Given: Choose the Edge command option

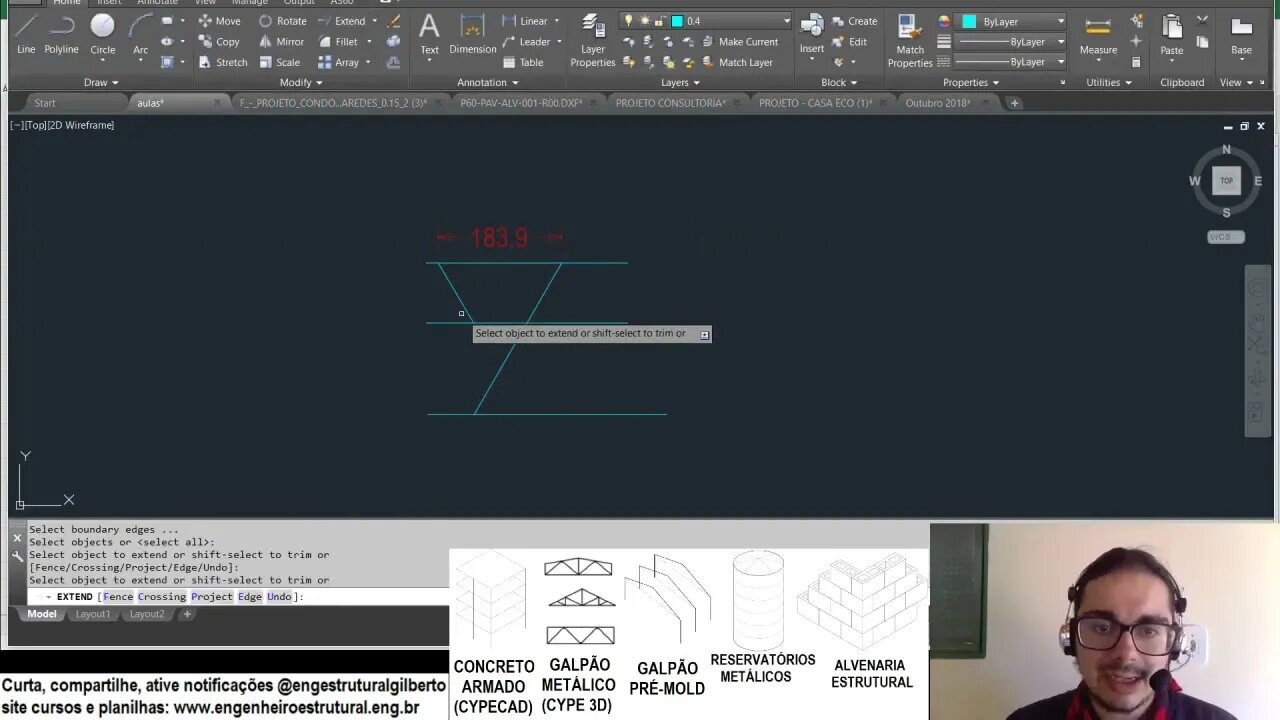Looking at the screenshot, I should [x=250, y=597].
